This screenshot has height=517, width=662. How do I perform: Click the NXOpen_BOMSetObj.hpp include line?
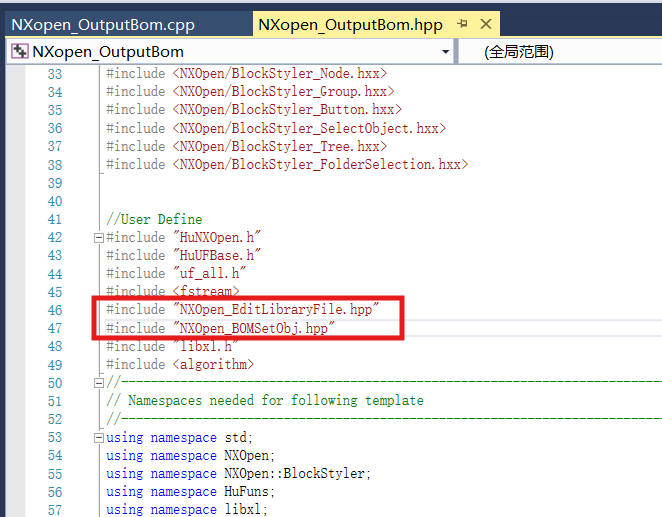pos(220,328)
